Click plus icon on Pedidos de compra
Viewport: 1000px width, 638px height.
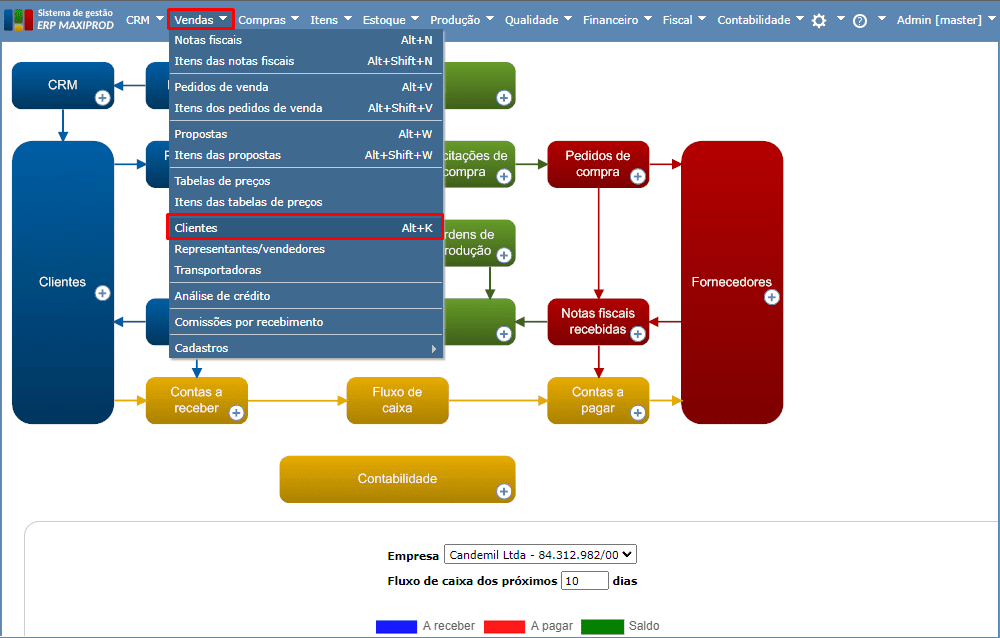pos(638,177)
